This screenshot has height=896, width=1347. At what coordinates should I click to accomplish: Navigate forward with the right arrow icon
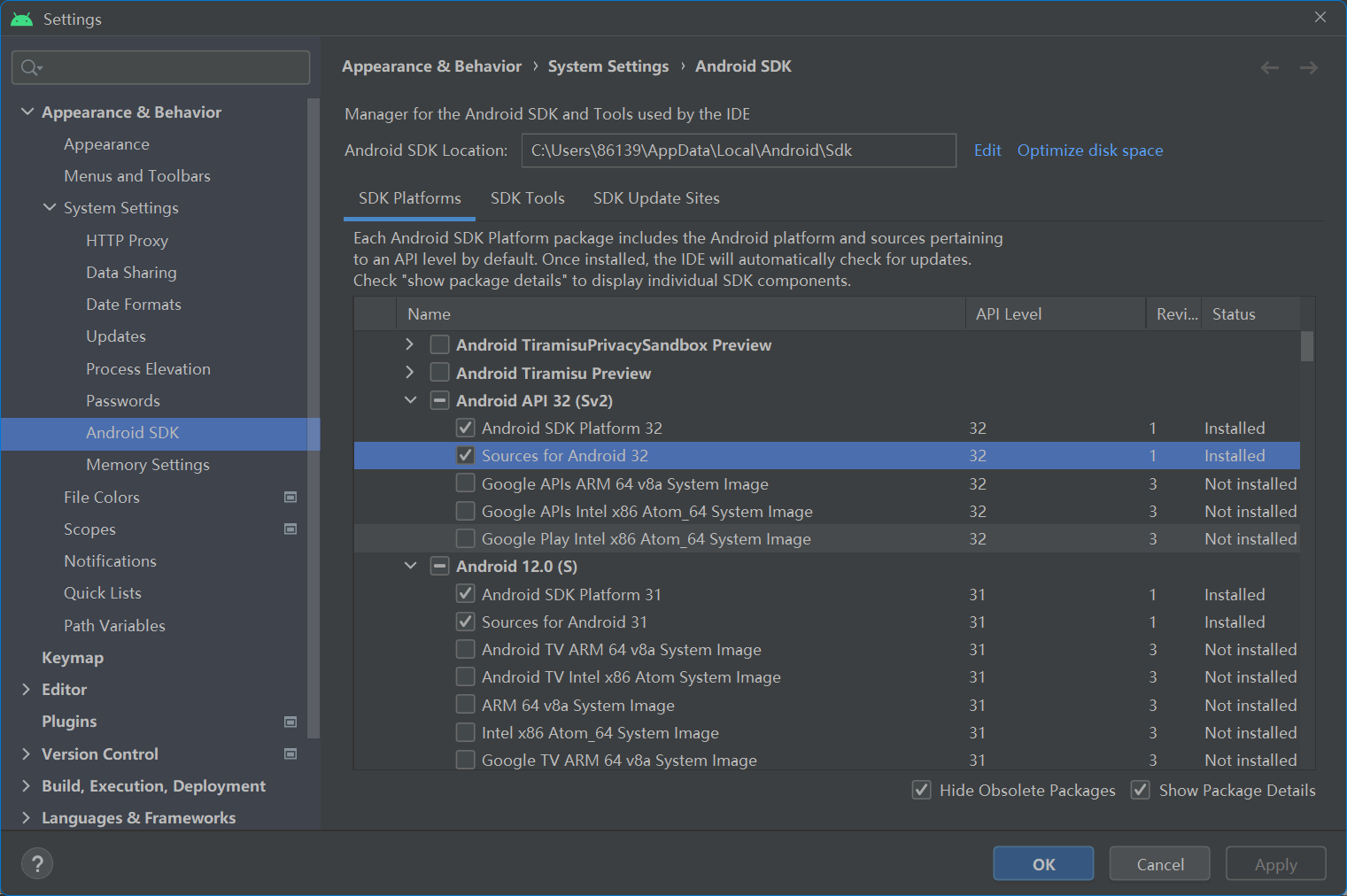click(x=1309, y=66)
